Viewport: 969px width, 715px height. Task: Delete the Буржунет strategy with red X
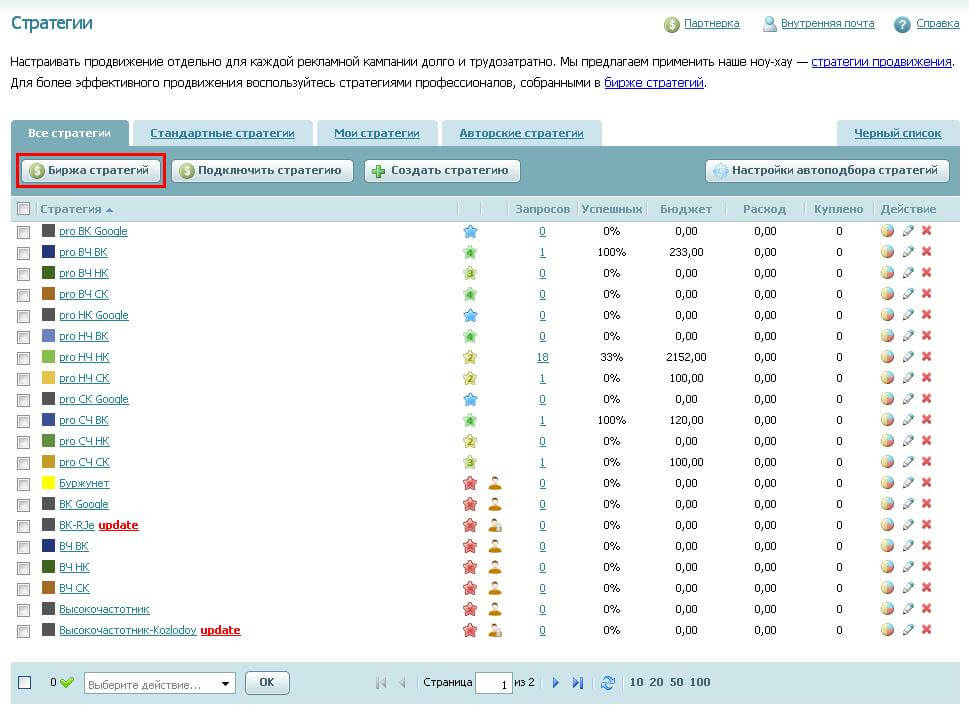click(926, 483)
